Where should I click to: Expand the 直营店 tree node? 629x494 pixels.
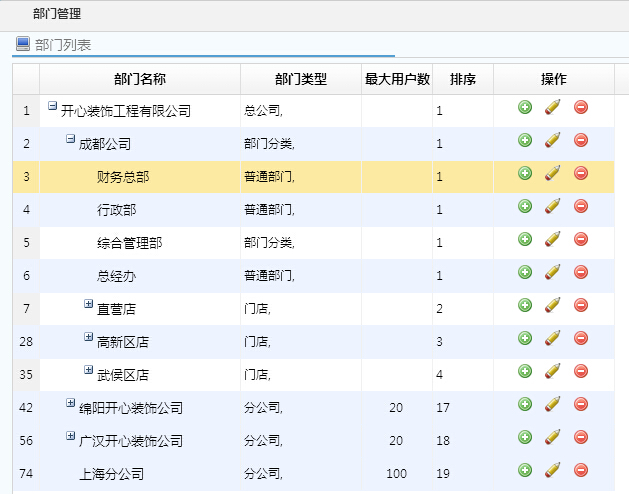click(x=88, y=305)
